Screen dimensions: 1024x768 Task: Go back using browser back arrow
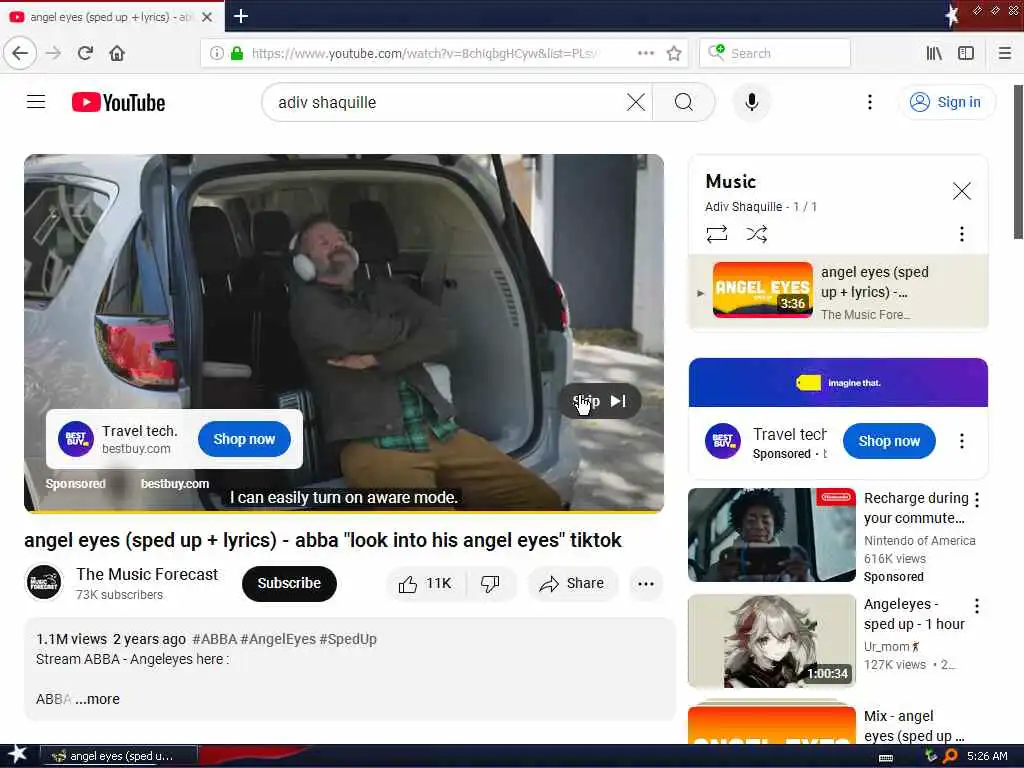[x=20, y=53]
